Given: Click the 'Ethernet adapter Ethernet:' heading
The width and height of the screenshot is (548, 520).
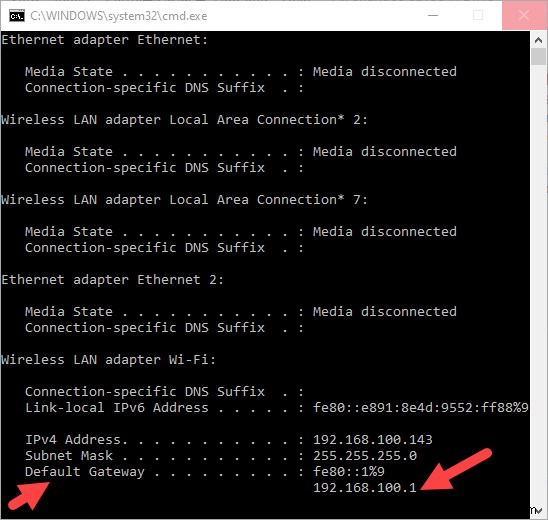Looking at the screenshot, I should pos(104,40).
